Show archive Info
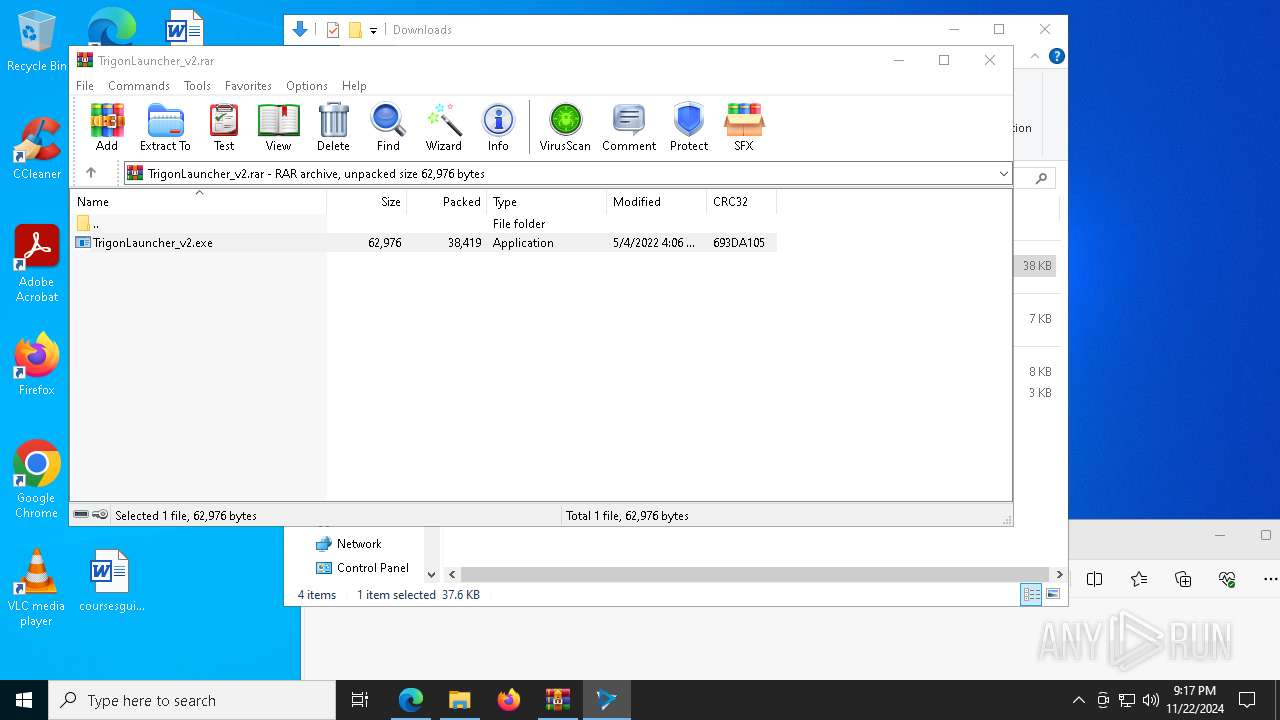1280x720 pixels. point(498,127)
